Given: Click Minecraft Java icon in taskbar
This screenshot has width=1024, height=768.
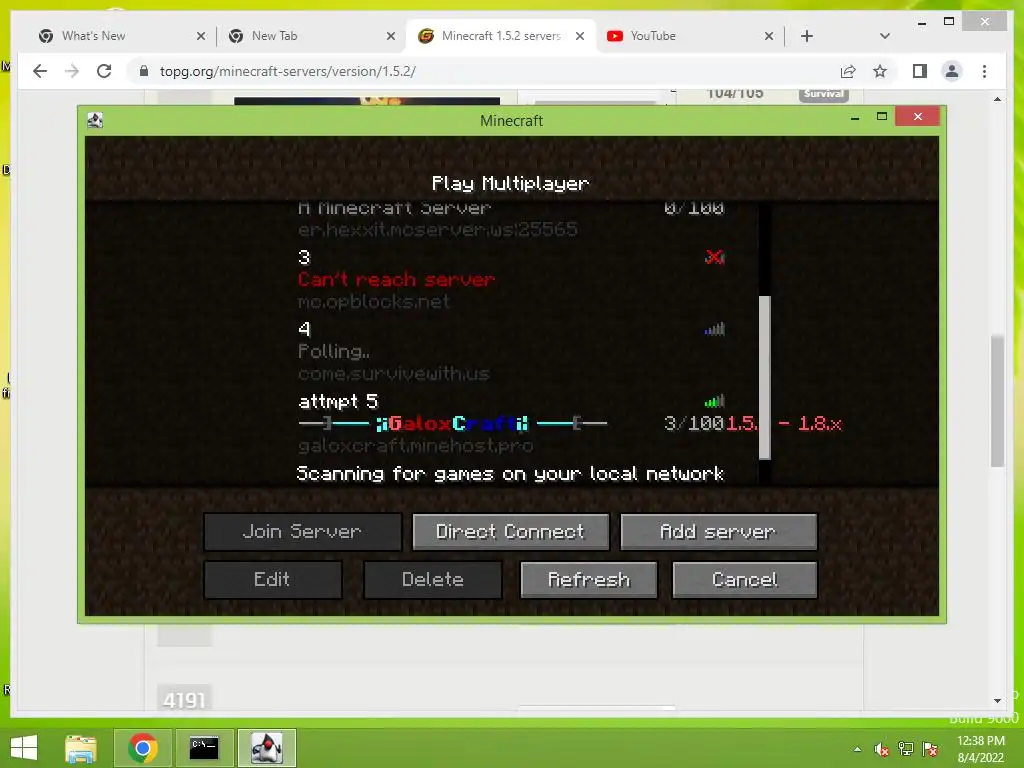Looking at the screenshot, I should coord(266,748).
